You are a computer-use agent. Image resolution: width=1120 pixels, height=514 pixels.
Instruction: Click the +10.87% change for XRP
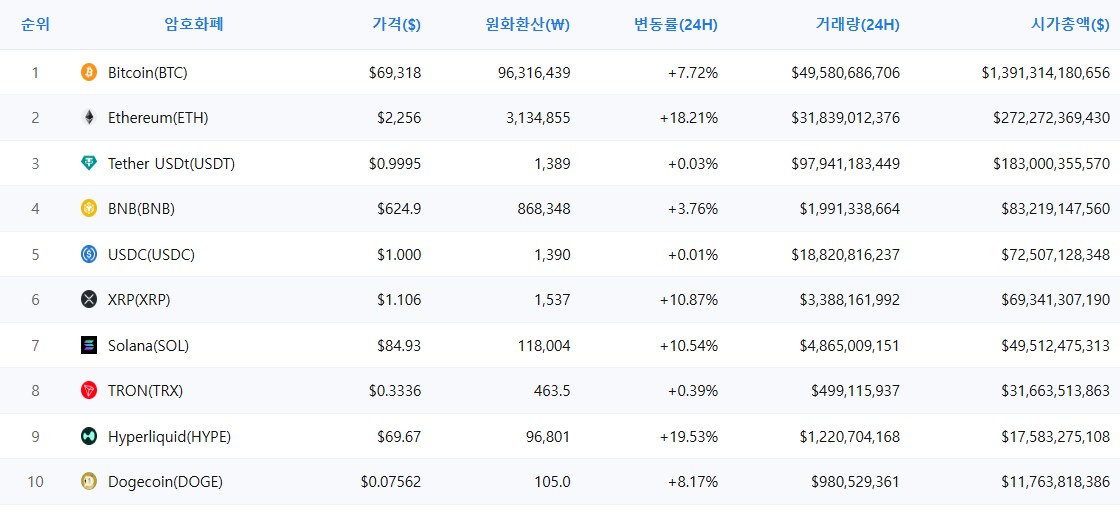689,300
